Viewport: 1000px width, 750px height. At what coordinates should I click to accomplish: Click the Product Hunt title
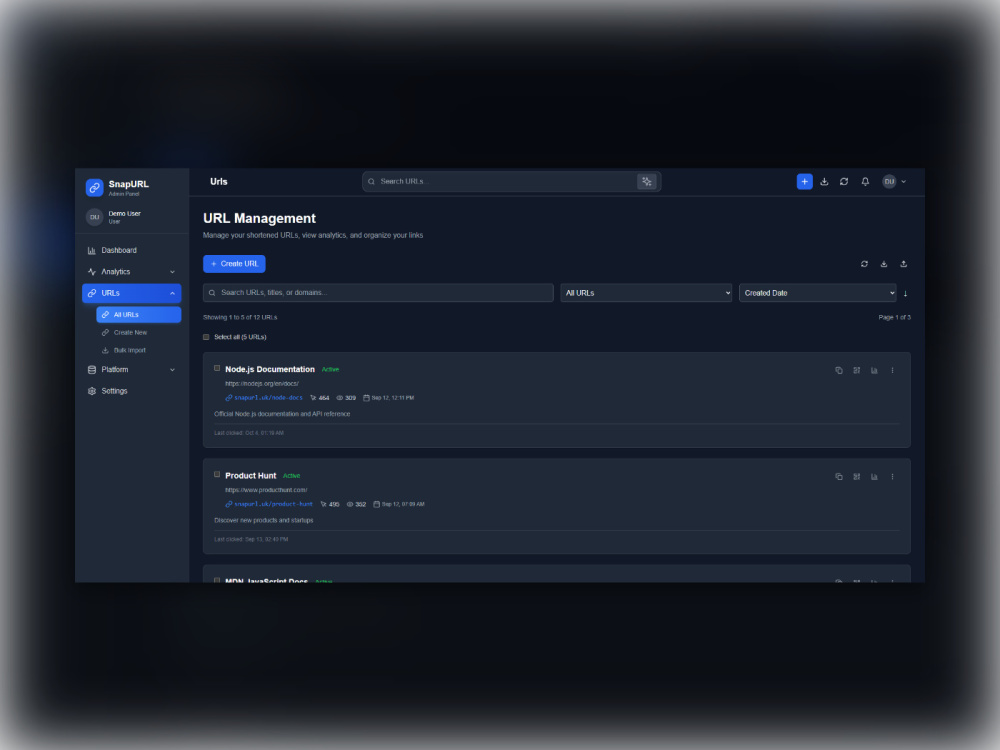pos(251,476)
